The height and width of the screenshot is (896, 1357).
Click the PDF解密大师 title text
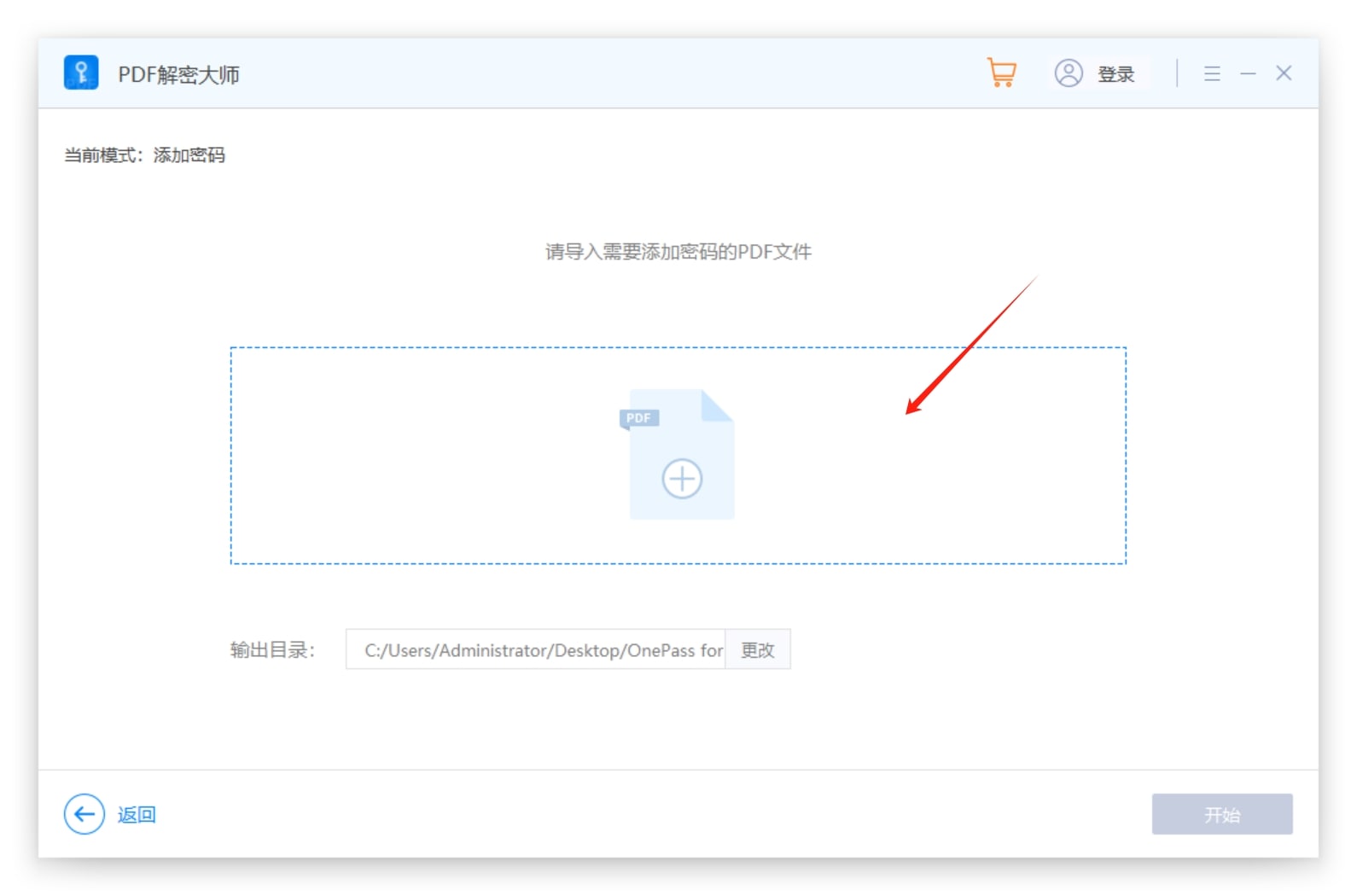point(178,74)
